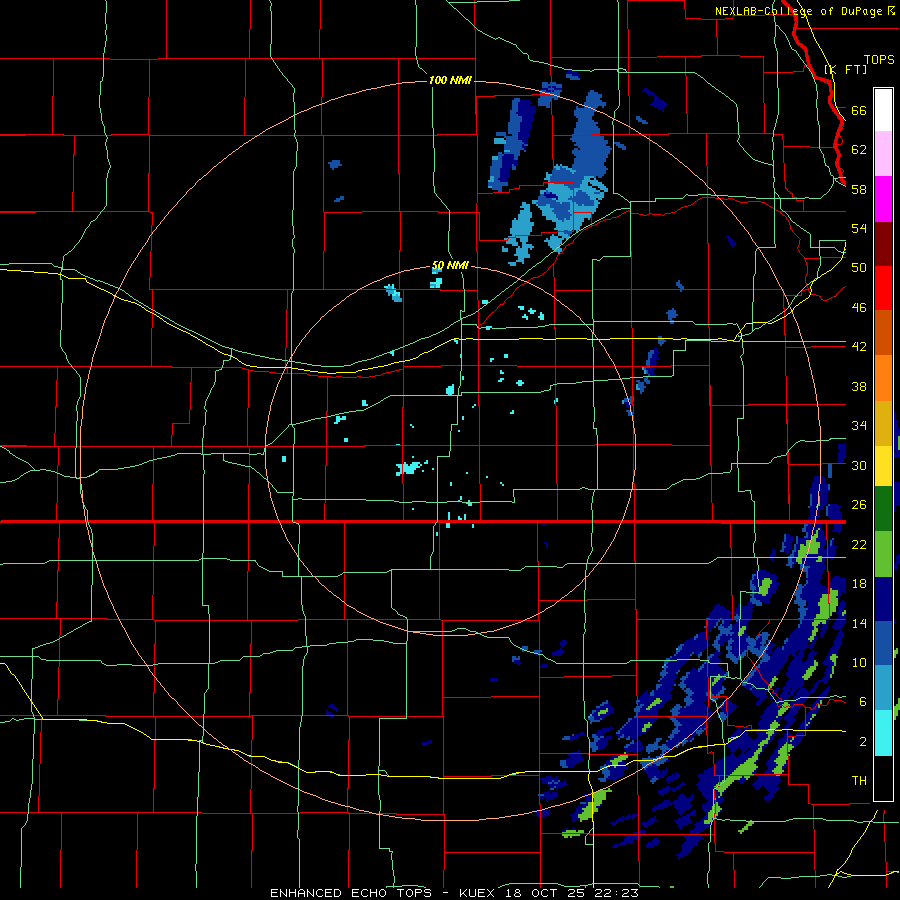Click the 6 legend value
The width and height of the screenshot is (900, 900).
pyautogui.click(x=862, y=702)
